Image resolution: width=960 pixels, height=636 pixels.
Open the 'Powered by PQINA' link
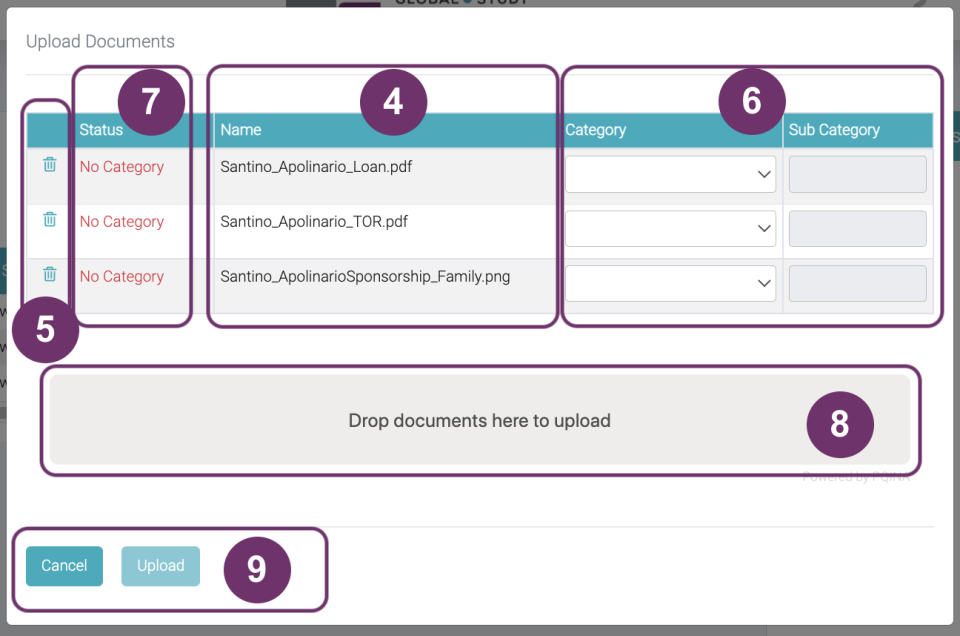[x=856, y=477]
